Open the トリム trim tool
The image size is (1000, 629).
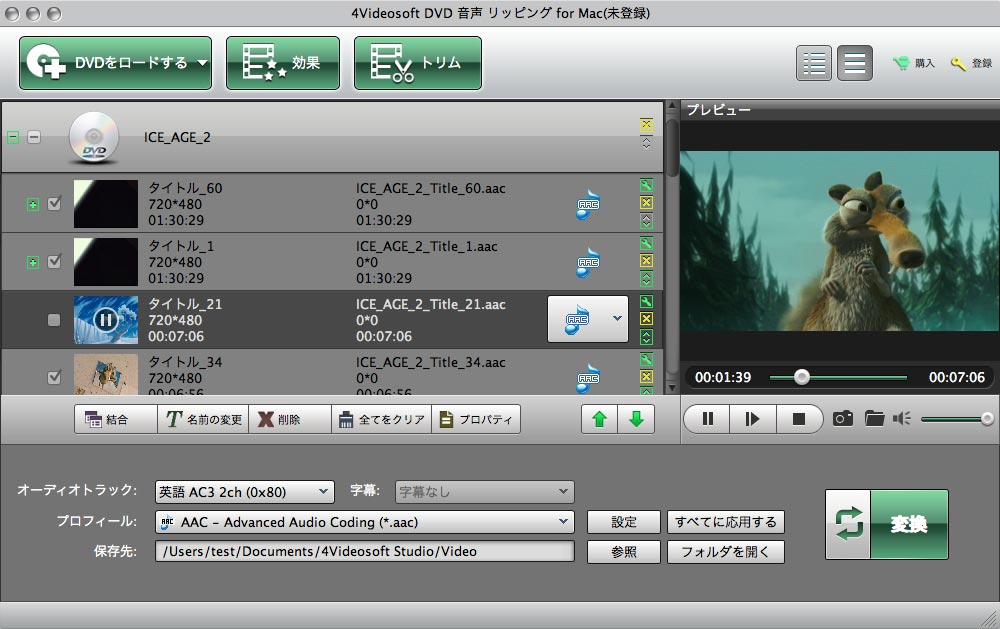point(418,63)
